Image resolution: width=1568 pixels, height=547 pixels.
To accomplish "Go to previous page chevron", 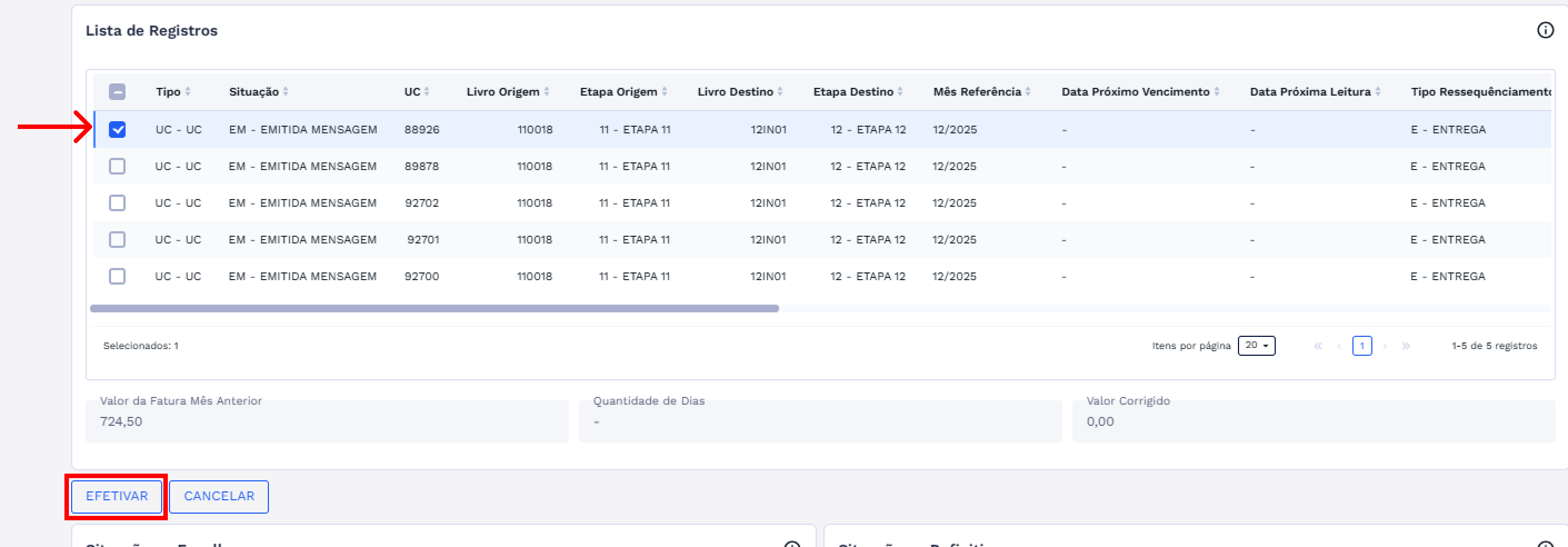I will point(1339,346).
